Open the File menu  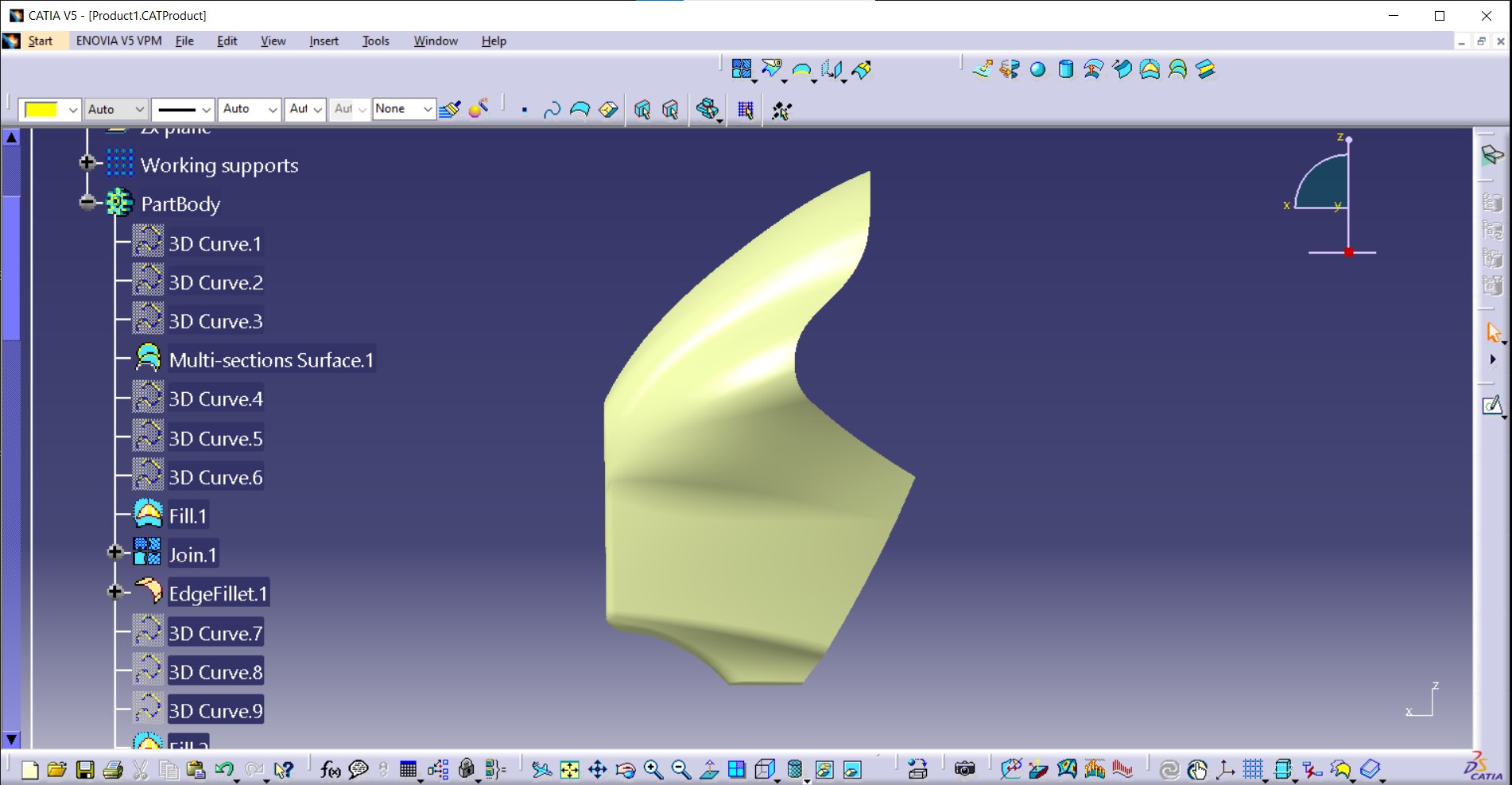(184, 41)
